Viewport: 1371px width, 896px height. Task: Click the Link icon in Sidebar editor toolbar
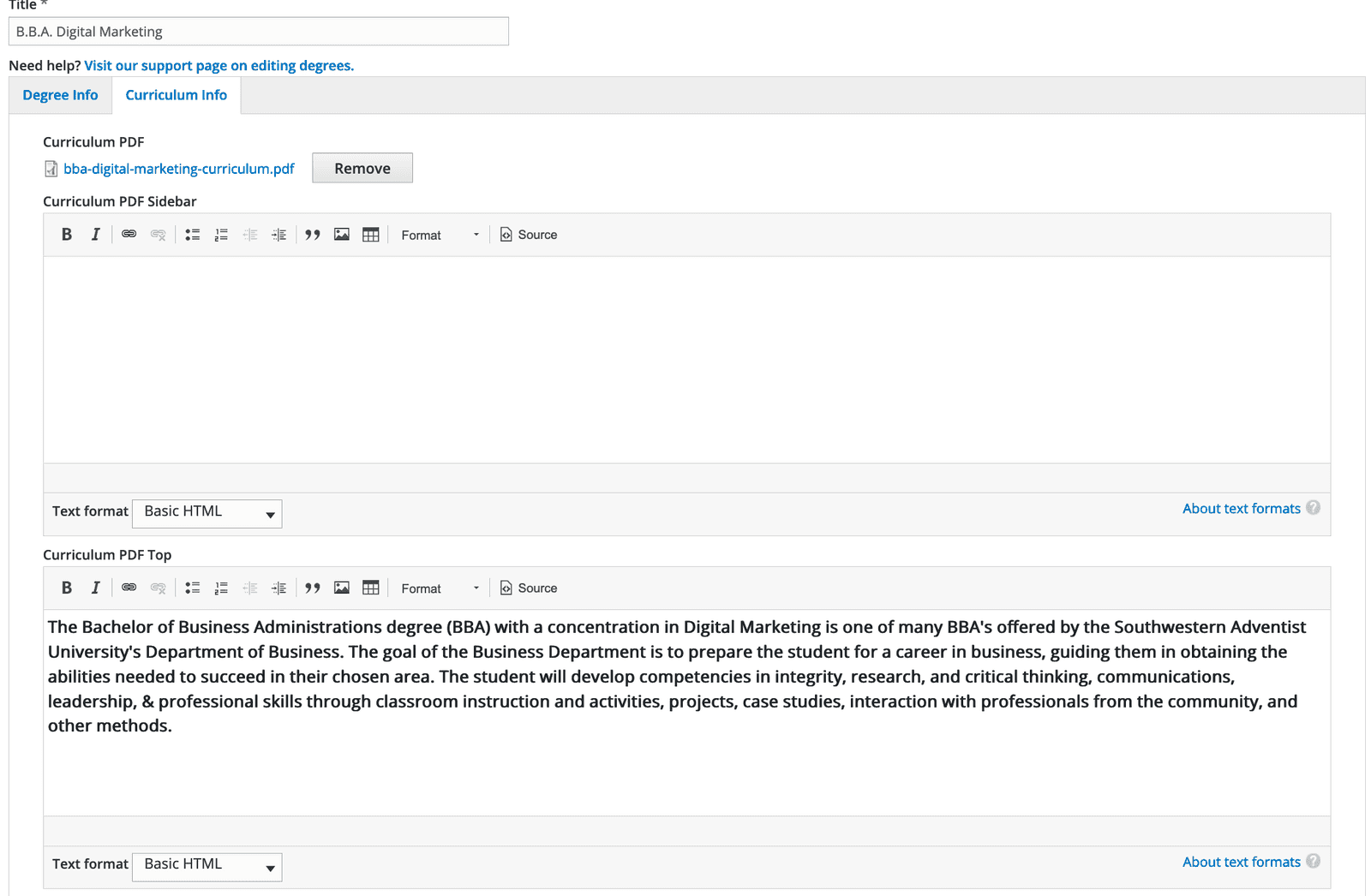pyautogui.click(x=129, y=235)
